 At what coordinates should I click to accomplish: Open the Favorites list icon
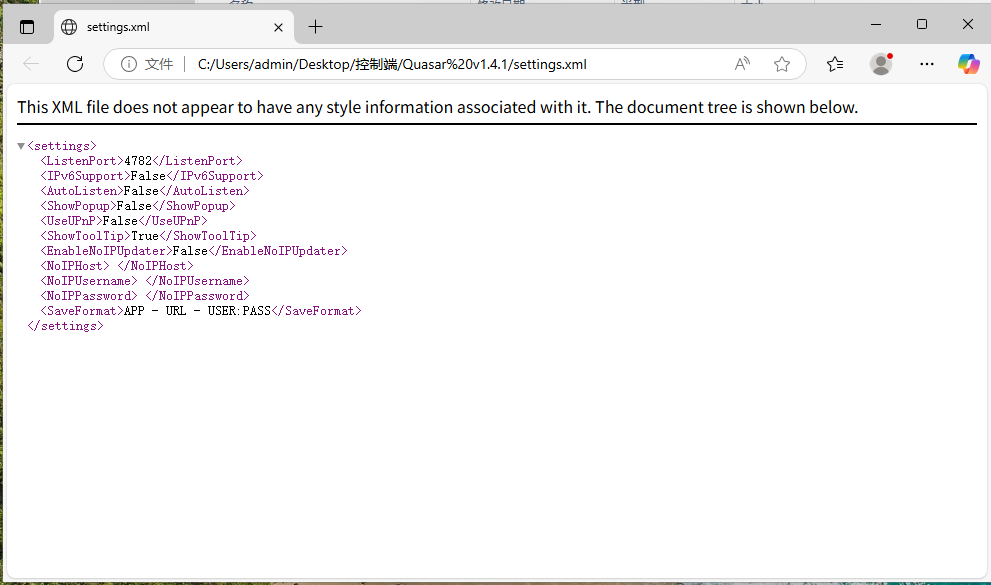pyautogui.click(x=835, y=64)
